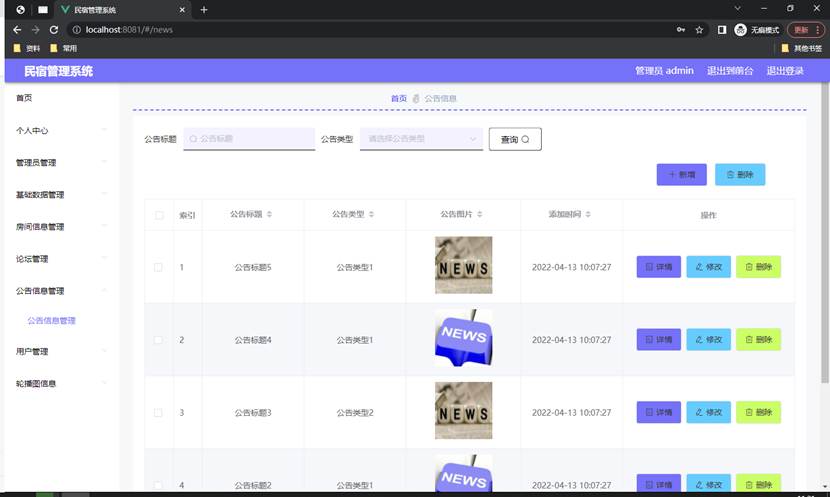The height and width of the screenshot is (497, 830).
Task: View 详情 for 公告标题4
Action: [658, 339]
